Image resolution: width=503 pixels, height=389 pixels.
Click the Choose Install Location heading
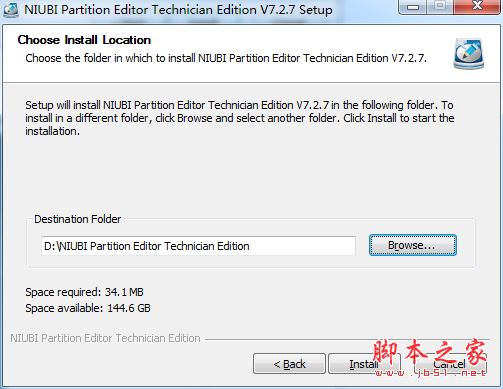pyautogui.click(x=84, y=40)
